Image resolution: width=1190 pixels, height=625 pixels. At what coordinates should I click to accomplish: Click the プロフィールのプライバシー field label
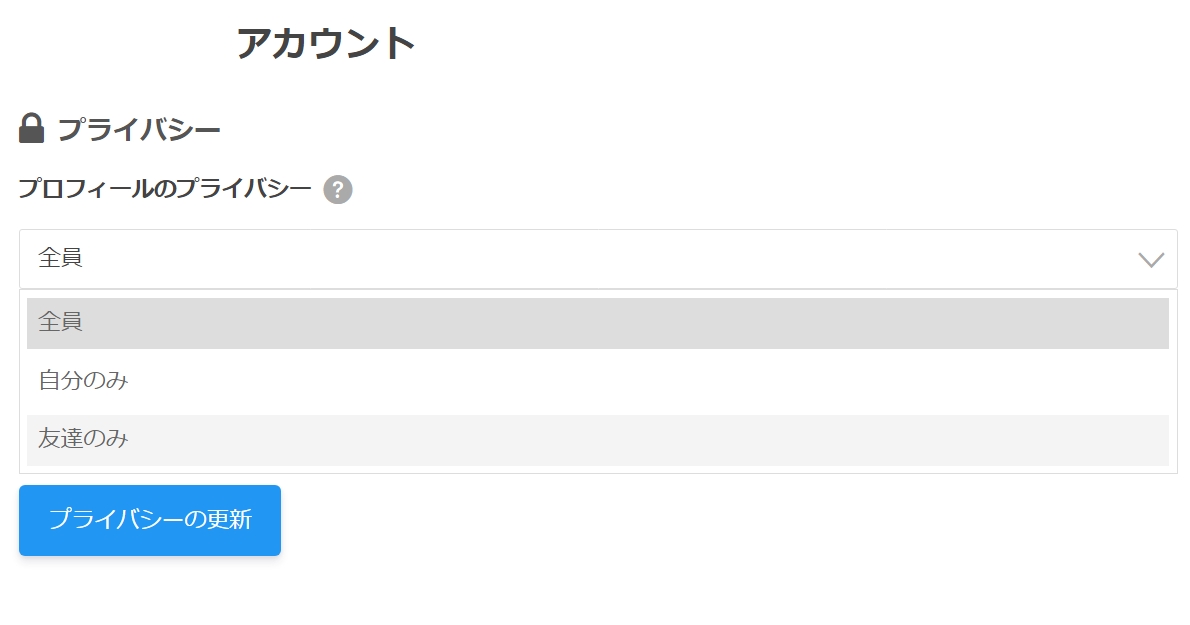pos(165,188)
